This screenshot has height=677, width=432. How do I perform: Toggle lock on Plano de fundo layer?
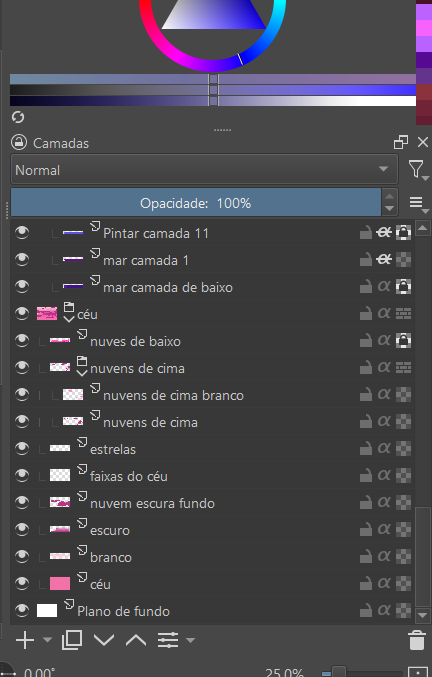point(366,611)
